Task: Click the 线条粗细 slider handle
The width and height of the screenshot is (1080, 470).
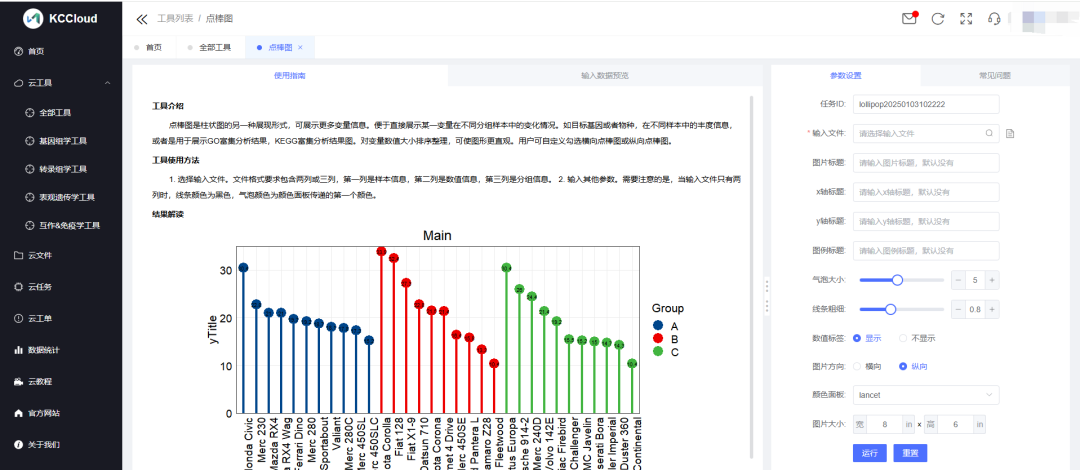Action: (890, 309)
